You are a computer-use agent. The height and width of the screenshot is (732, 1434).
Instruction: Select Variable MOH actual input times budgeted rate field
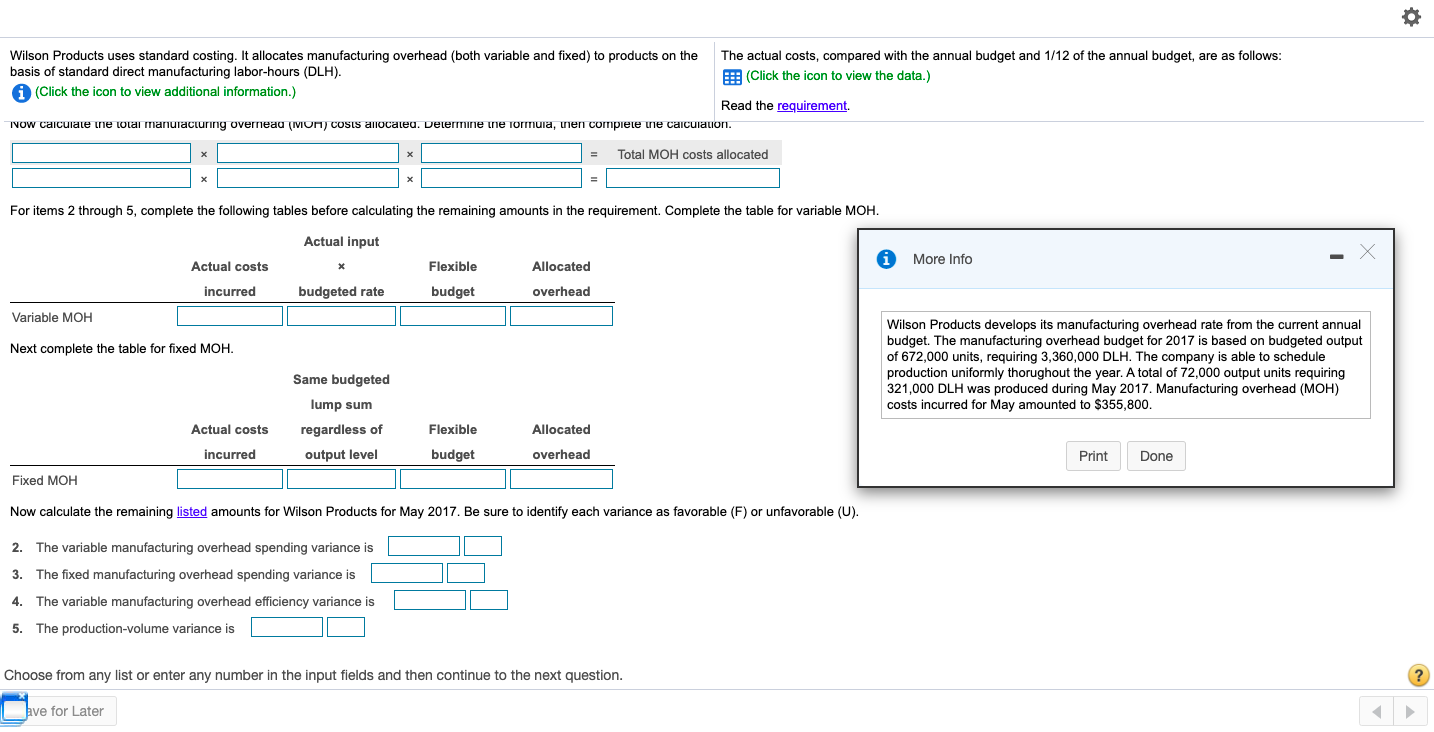341,316
